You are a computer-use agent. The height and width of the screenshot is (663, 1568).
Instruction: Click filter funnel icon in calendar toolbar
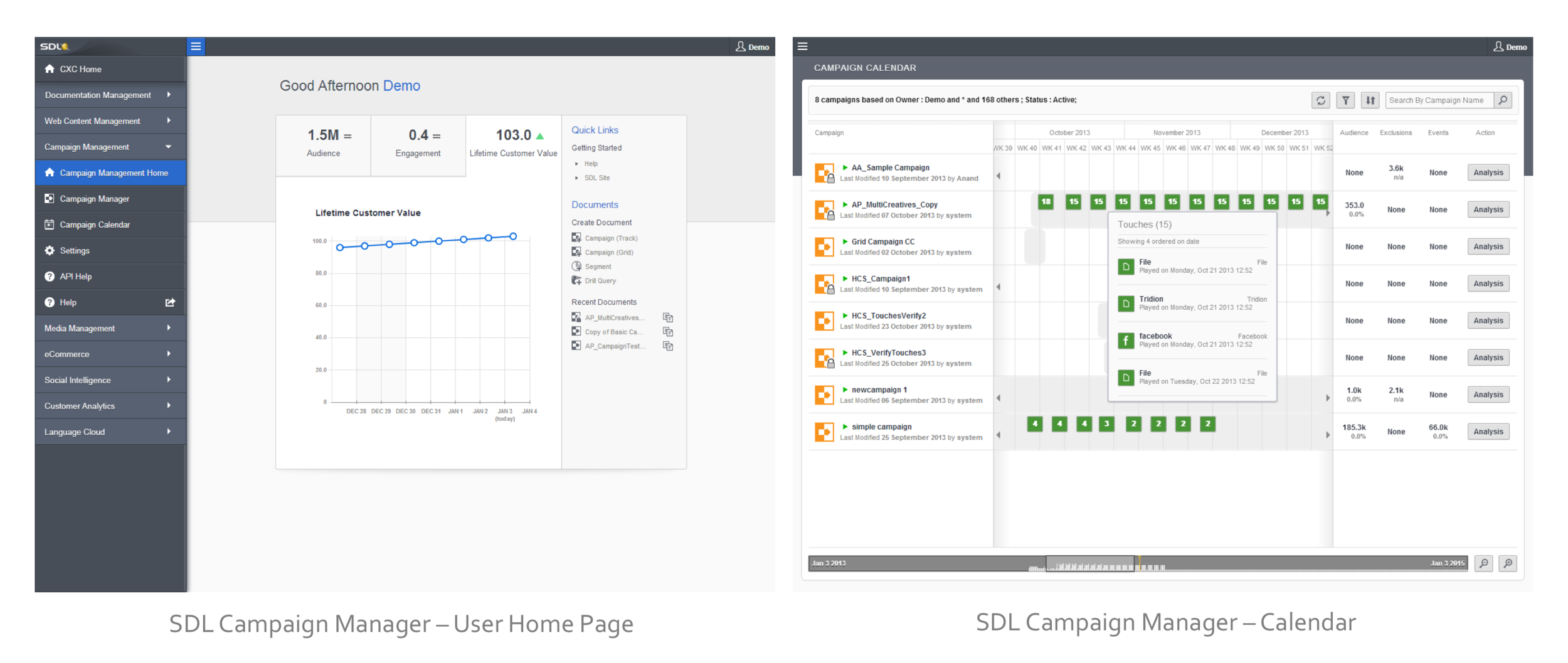pos(1345,100)
